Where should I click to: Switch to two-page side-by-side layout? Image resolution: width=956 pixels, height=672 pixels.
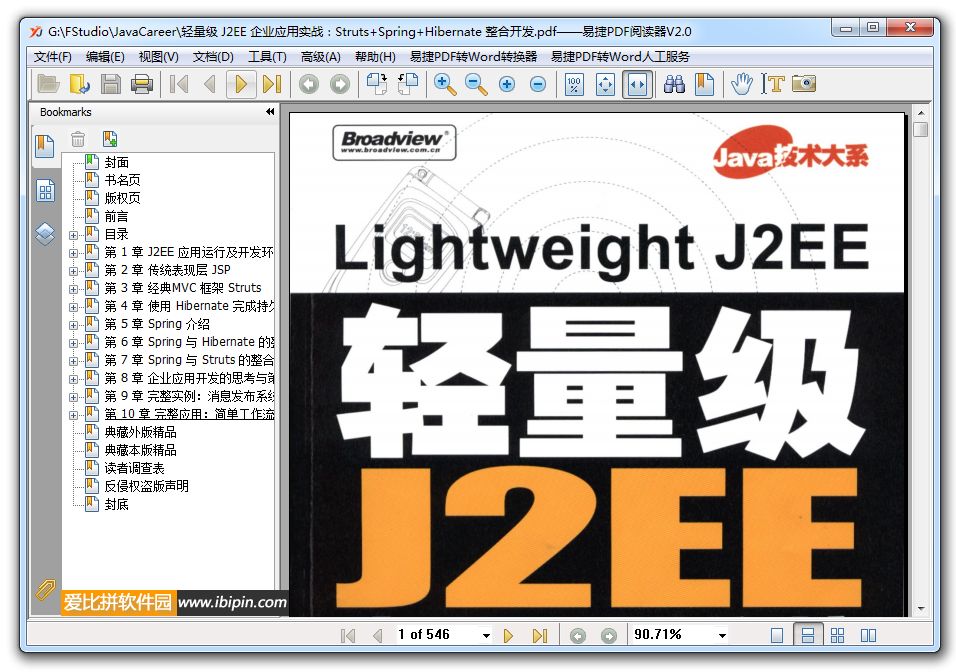868,635
